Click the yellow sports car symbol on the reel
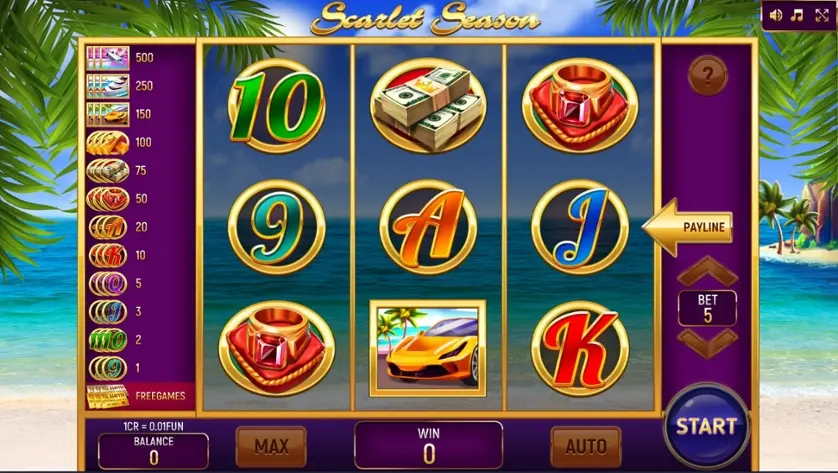The image size is (838, 473). tap(428, 348)
